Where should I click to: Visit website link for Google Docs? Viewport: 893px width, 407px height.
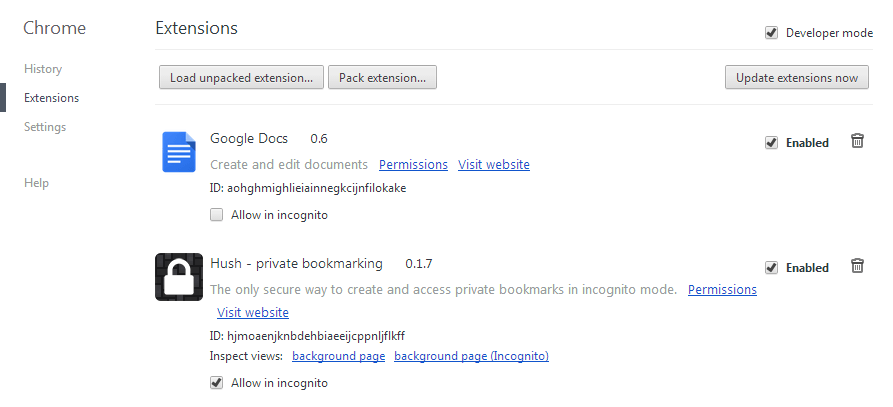(x=494, y=164)
